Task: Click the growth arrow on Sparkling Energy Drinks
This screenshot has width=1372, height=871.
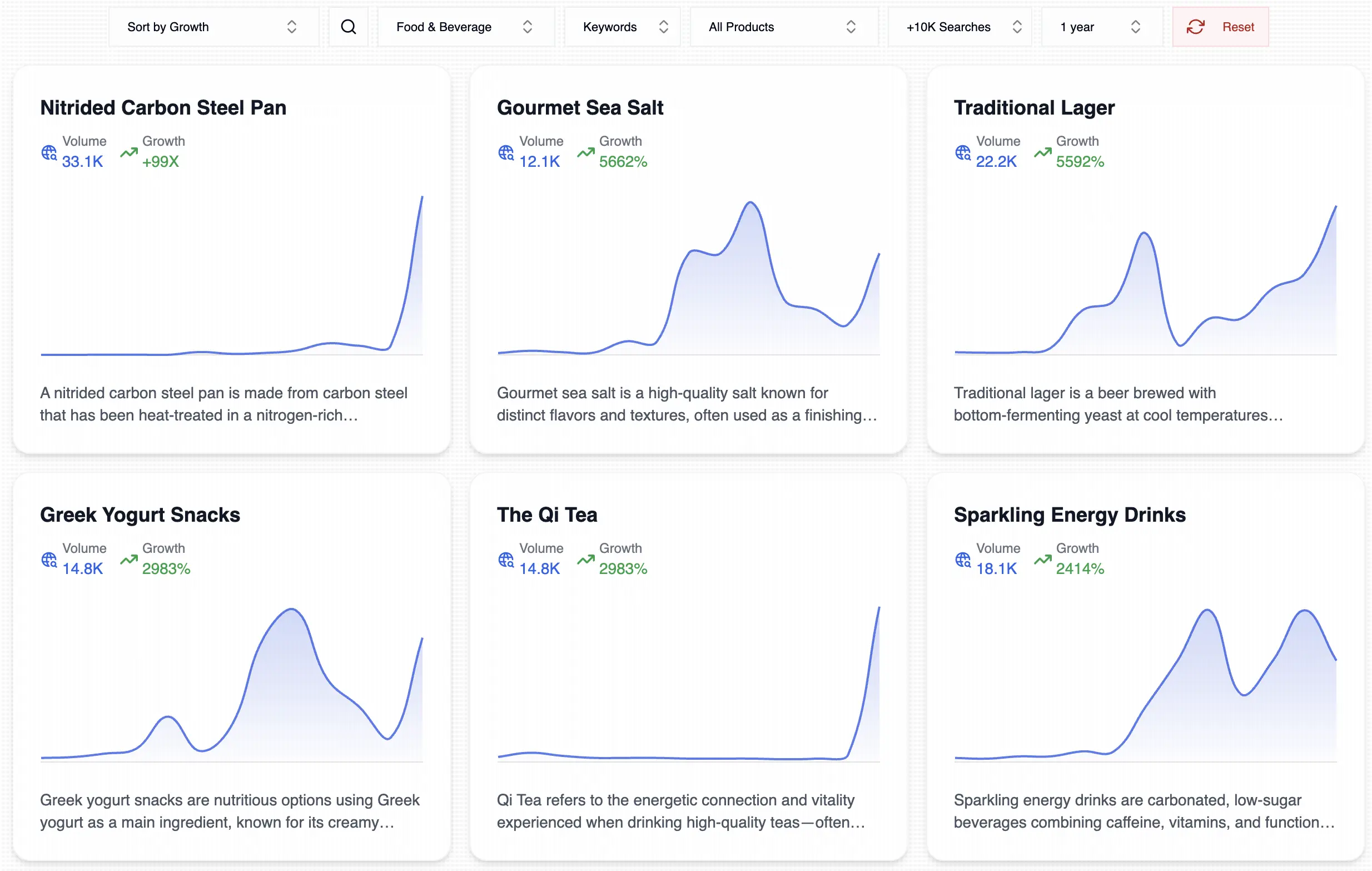Action: (1042, 559)
